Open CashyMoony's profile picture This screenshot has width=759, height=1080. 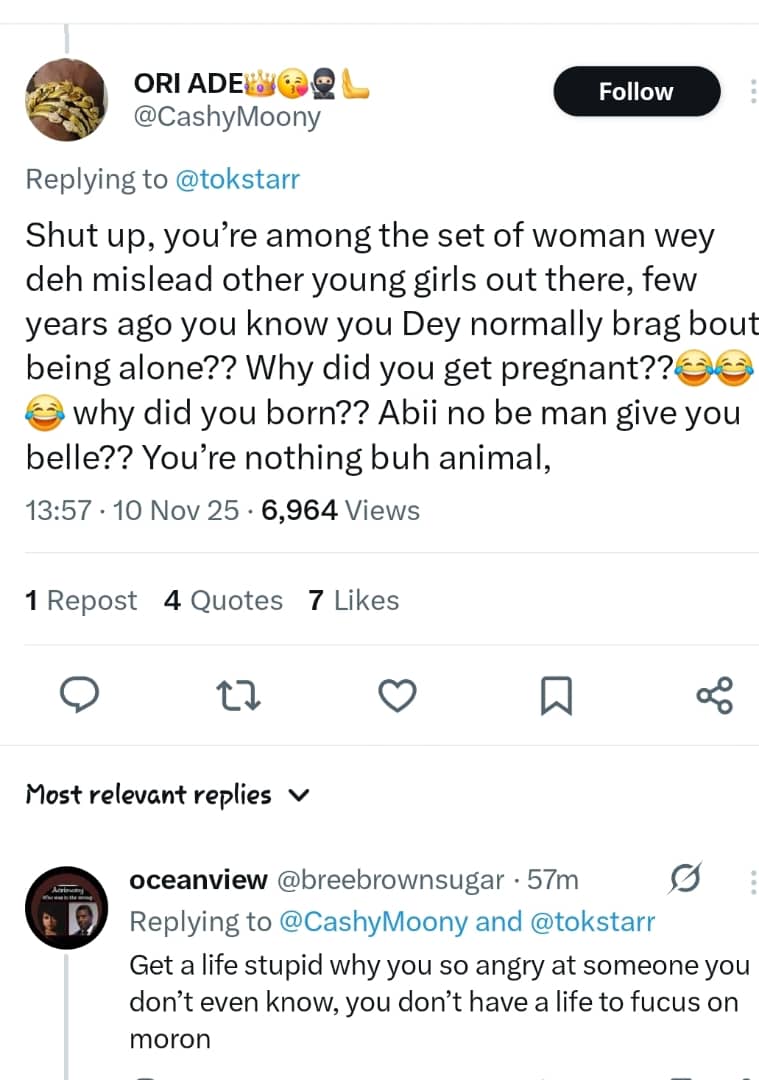66,99
